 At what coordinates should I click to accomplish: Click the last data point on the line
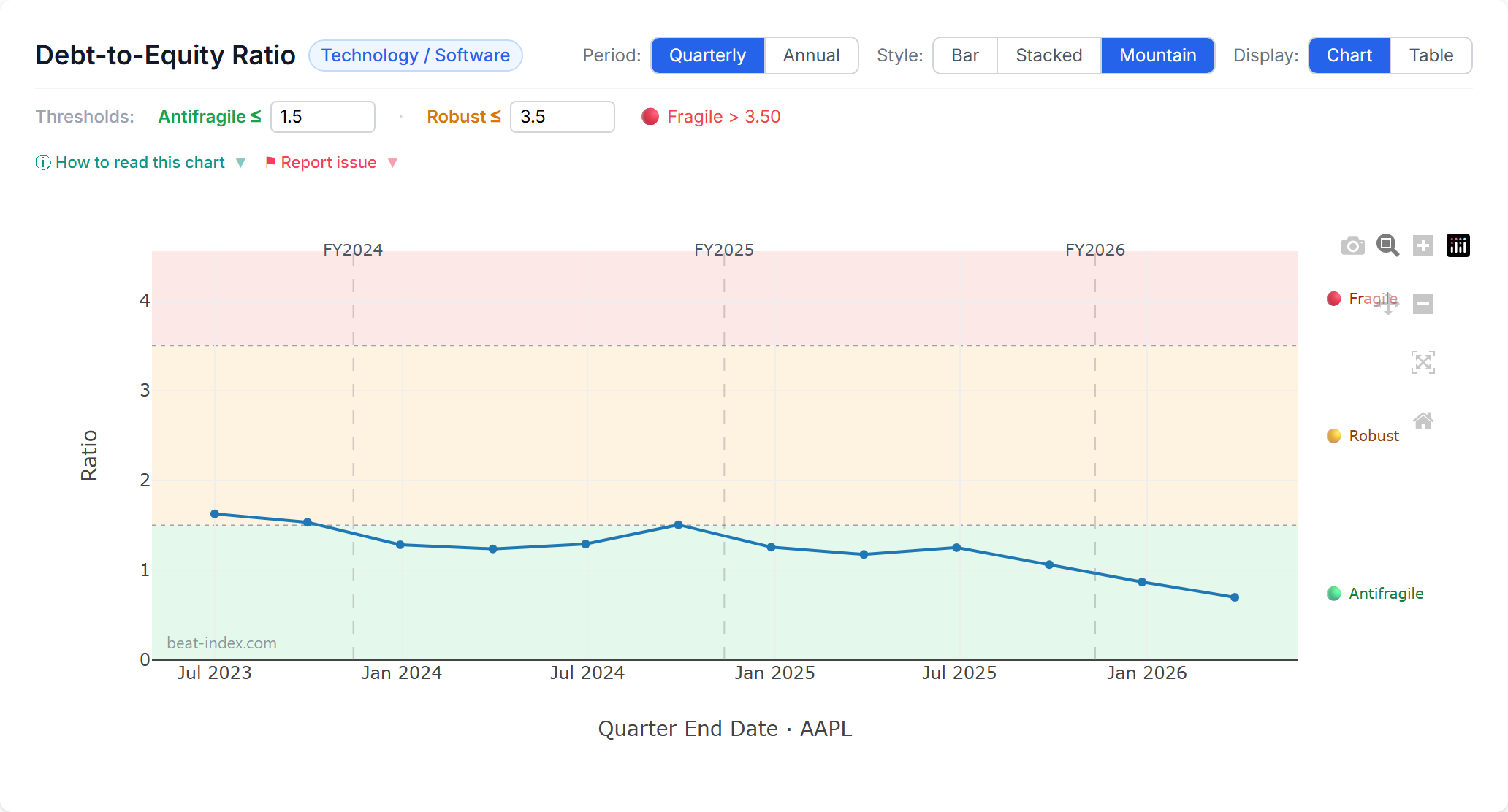point(1235,597)
